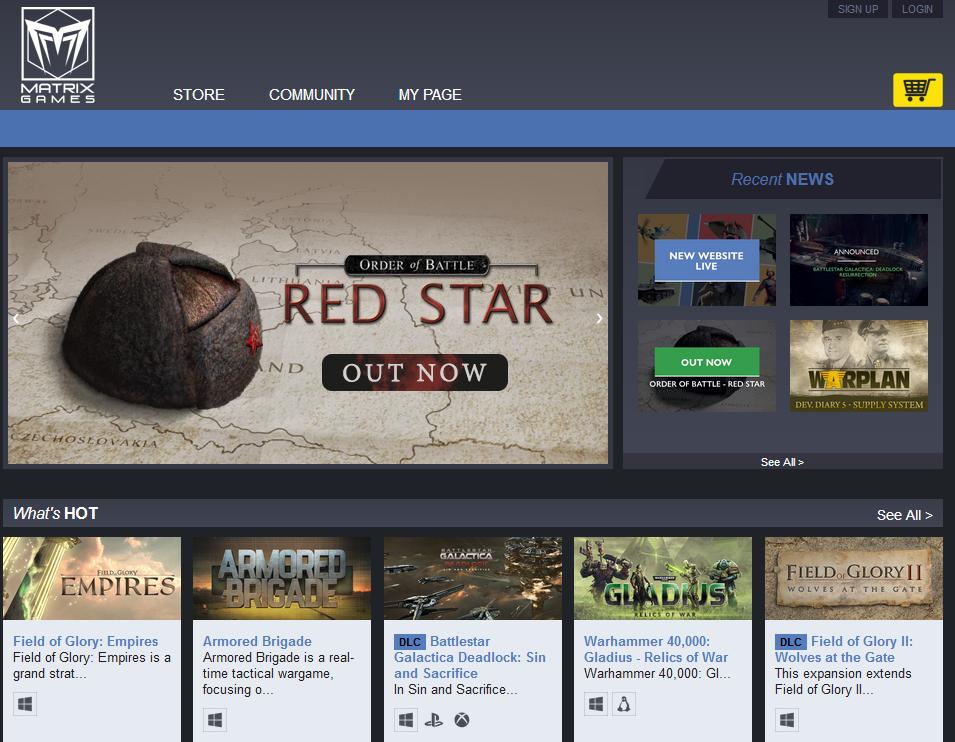Click Gladius Relics of War cover image
The image size is (955, 742).
pos(663,578)
